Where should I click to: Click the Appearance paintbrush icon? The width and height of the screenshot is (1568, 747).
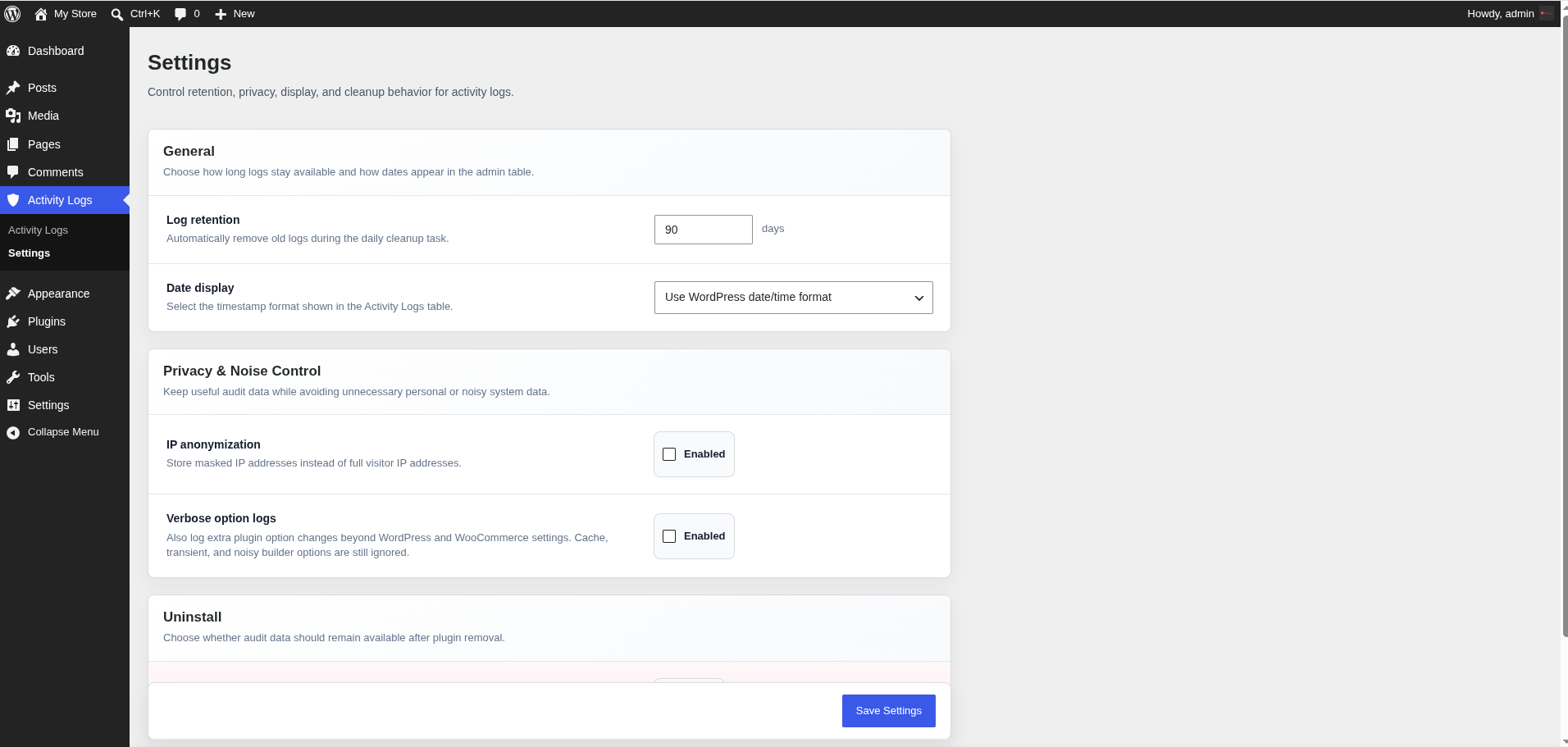[x=13, y=294]
